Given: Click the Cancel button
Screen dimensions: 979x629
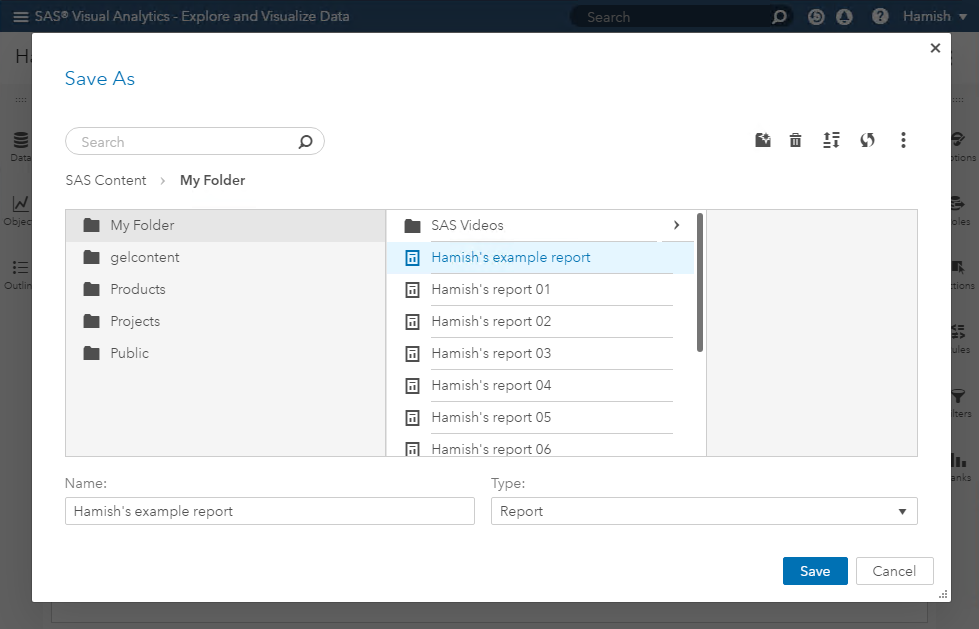Looking at the screenshot, I should [x=894, y=571].
